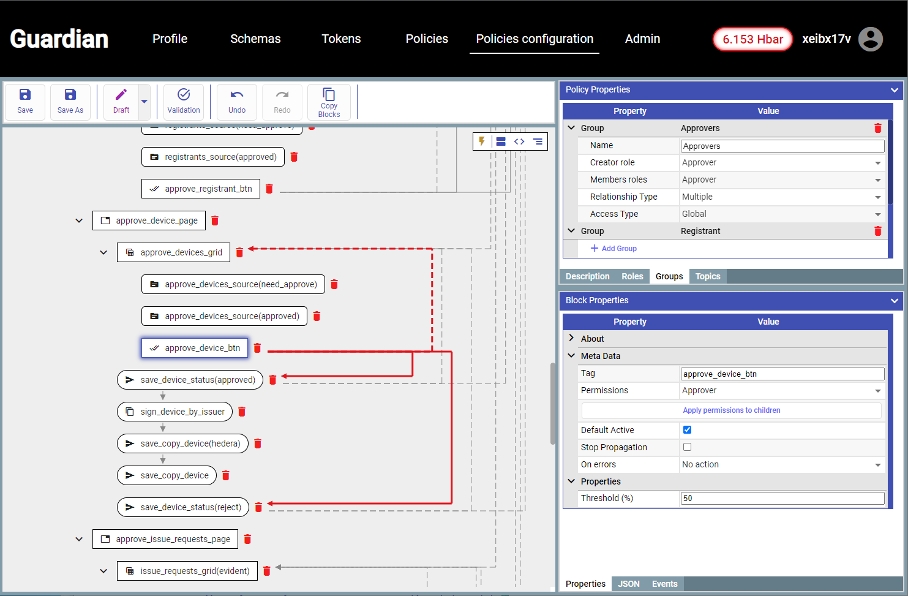The height and width of the screenshot is (596, 908).
Task: Delete the approve_device_btn block via trash icon
Action: click(x=257, y=348)
